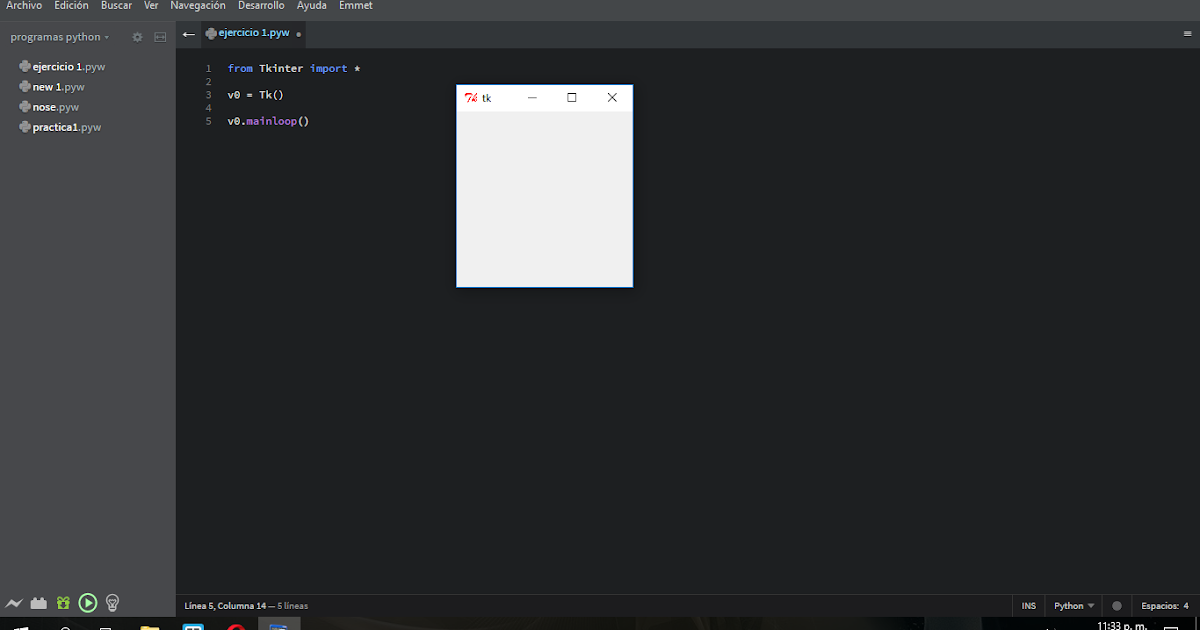Expand the programas python project dropdown

60,37
